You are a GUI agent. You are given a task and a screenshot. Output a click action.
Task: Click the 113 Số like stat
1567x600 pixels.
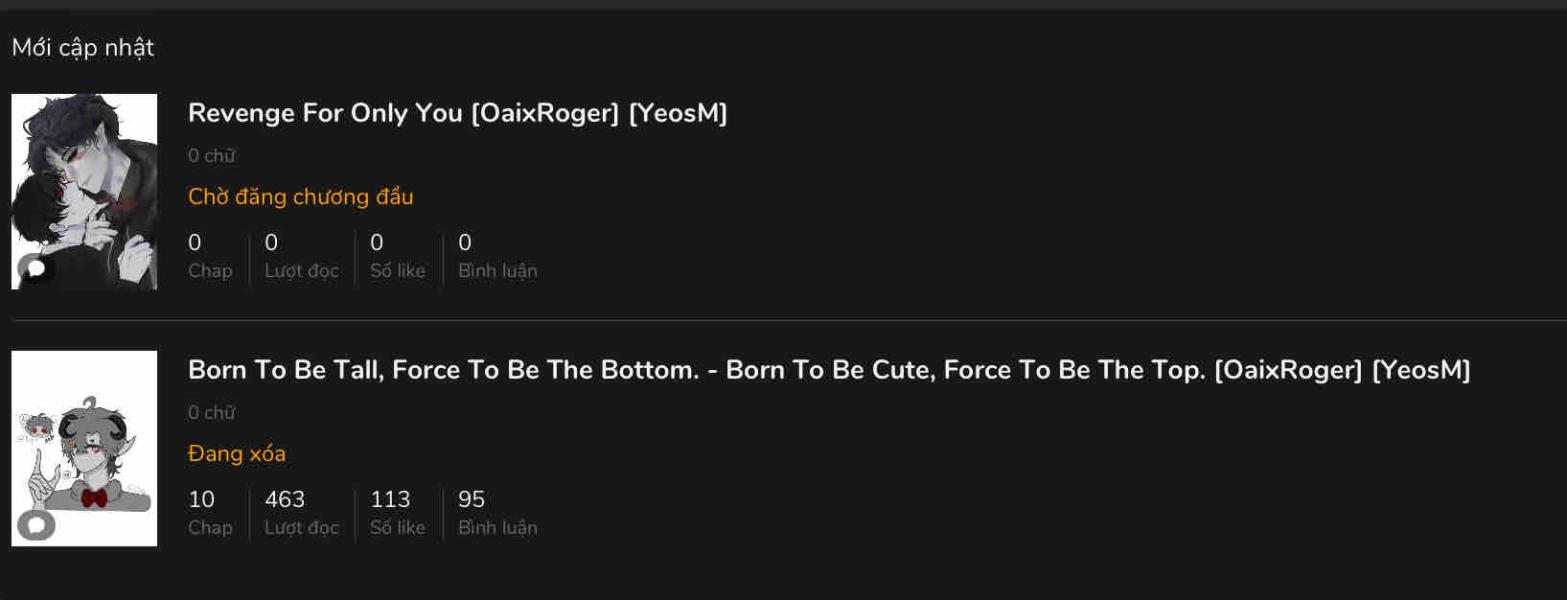[397, 512]
